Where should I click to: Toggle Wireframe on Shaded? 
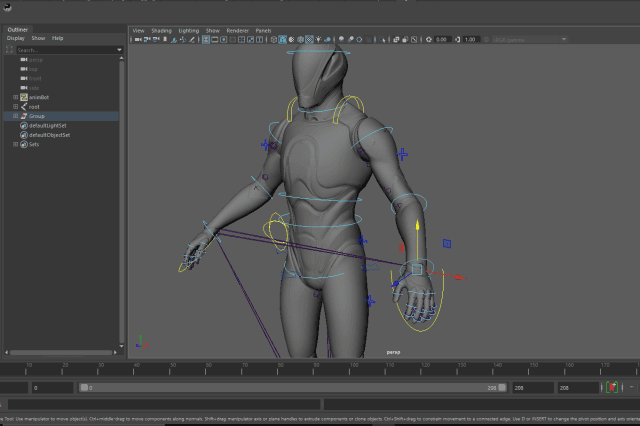(300, 40)
